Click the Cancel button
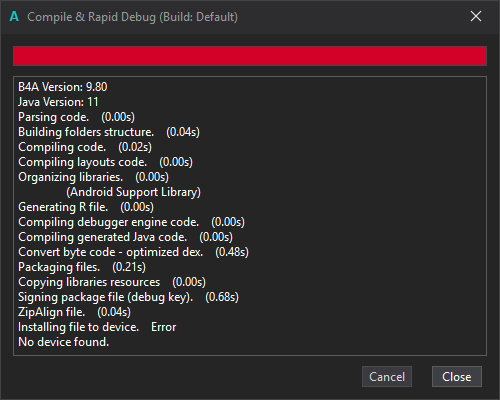500x400 pixels. tap(387, 377)
